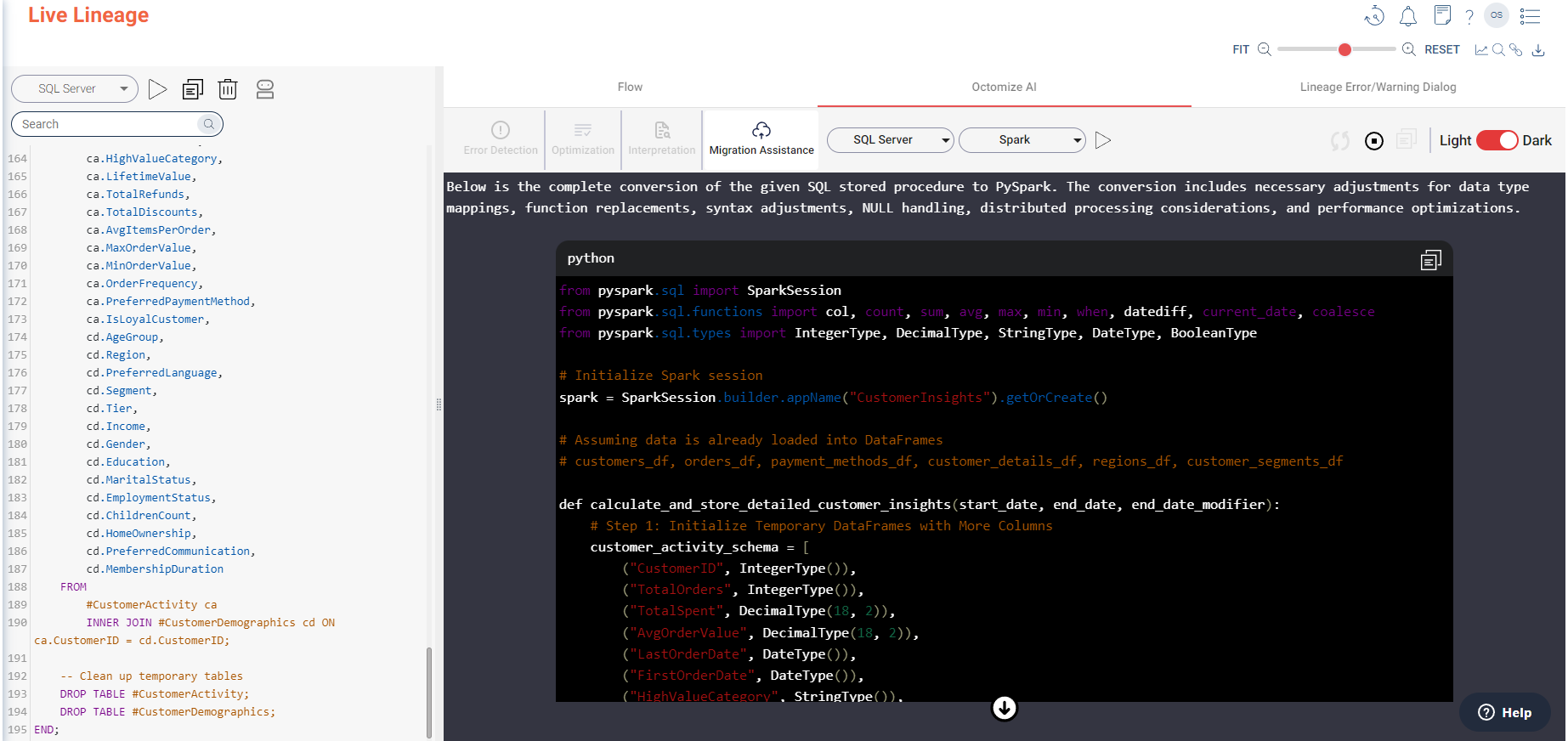Screen dimensions: 1568x741
Task: Click the question mark help icon
Action: [1469, 16]
